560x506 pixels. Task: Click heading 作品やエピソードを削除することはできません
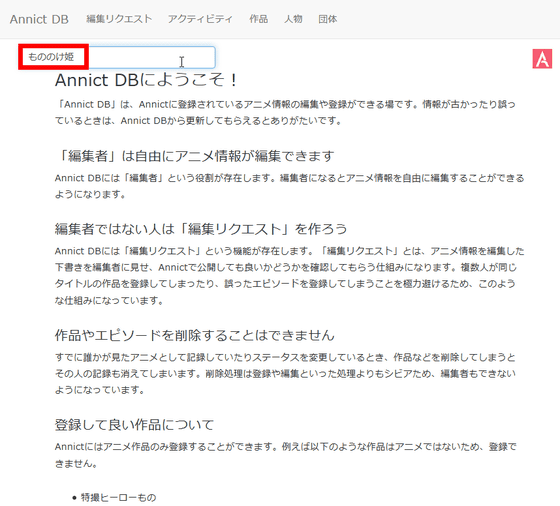pyautogui.click(x=195, y=335)
